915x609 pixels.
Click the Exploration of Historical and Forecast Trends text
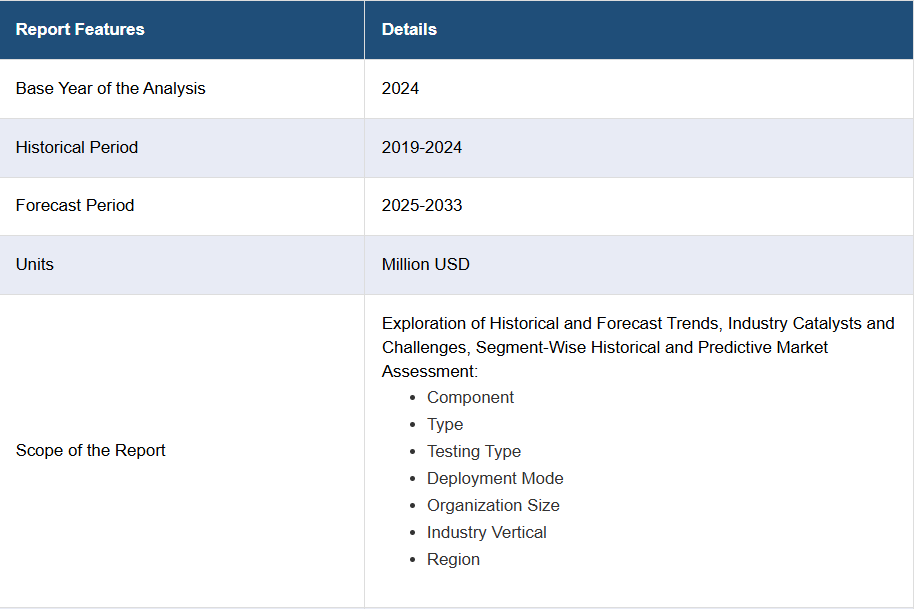coord(551,323)
